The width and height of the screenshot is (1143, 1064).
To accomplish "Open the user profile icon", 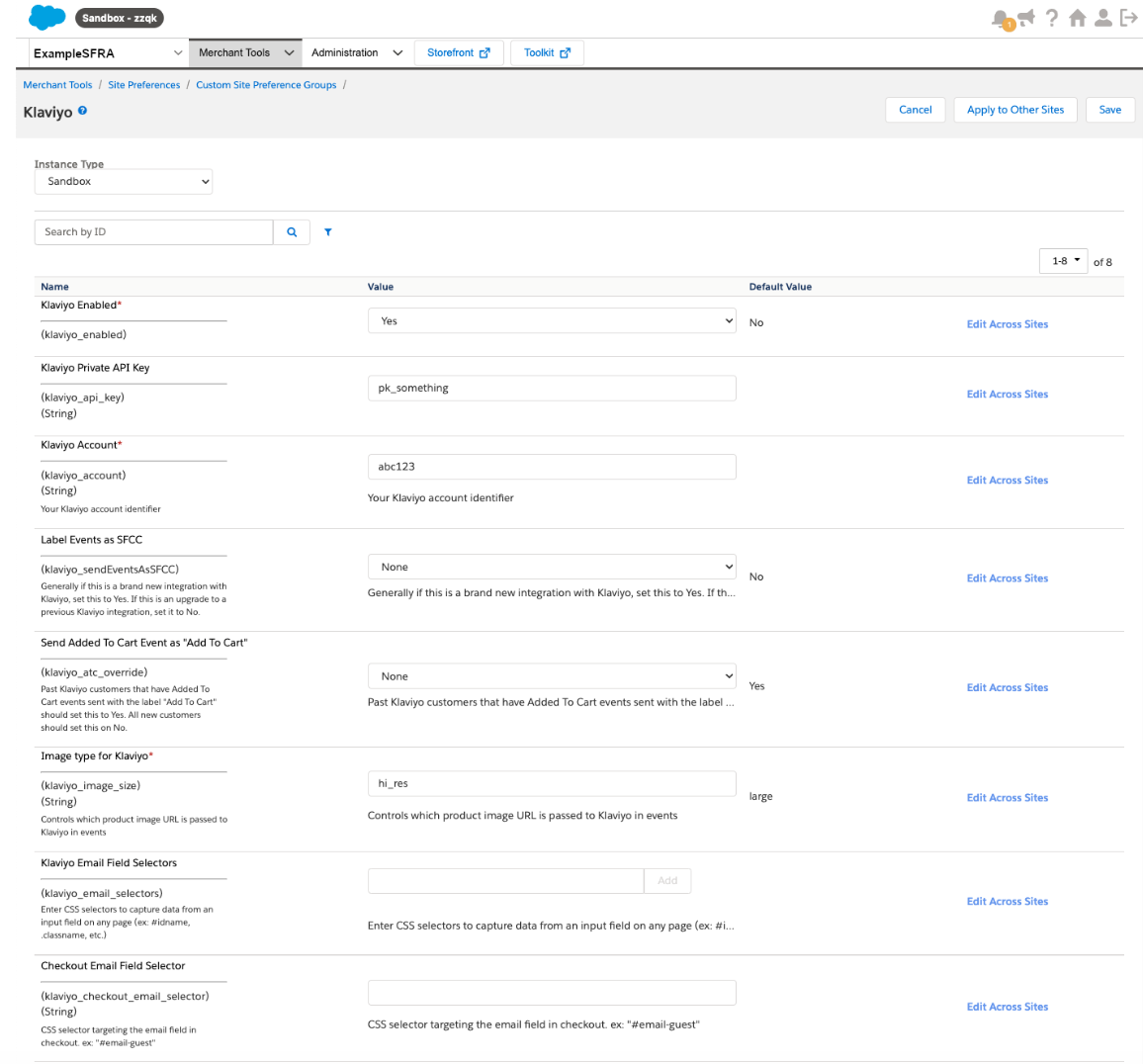I will coord(1103,18).
